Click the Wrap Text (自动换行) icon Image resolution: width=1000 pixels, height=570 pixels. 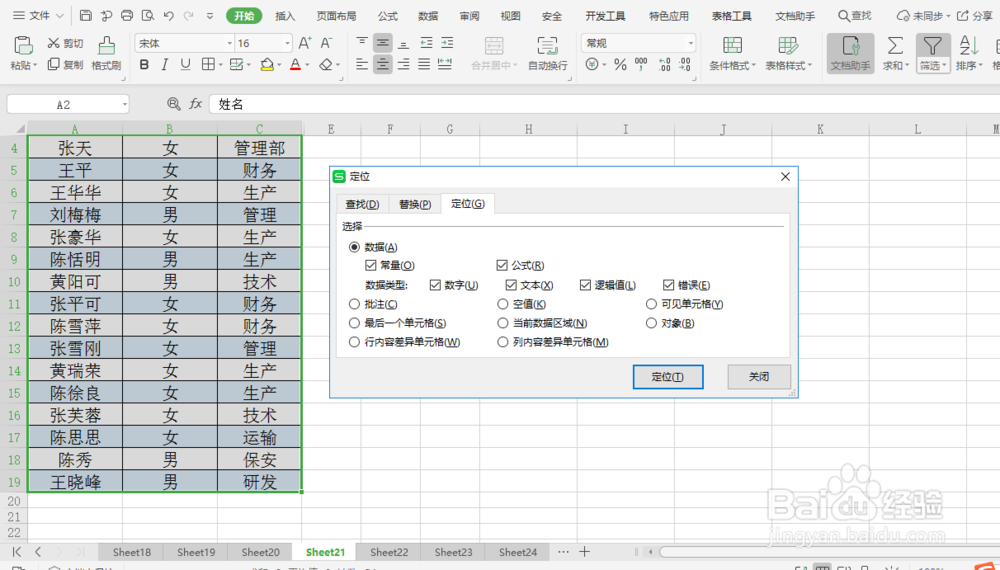coord(547,46)
